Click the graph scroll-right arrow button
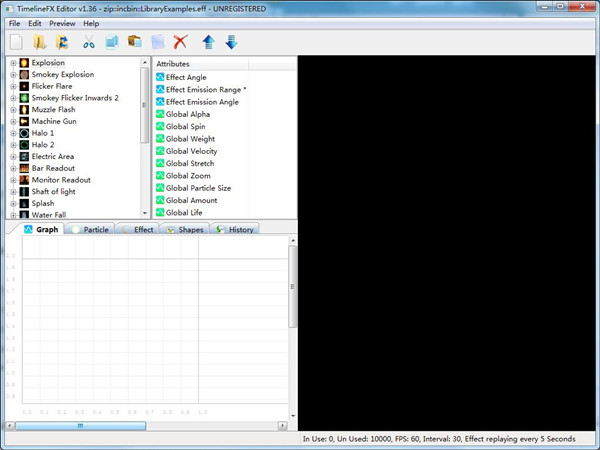The height and width of the screenshot is (450, 600). point(283,426)
